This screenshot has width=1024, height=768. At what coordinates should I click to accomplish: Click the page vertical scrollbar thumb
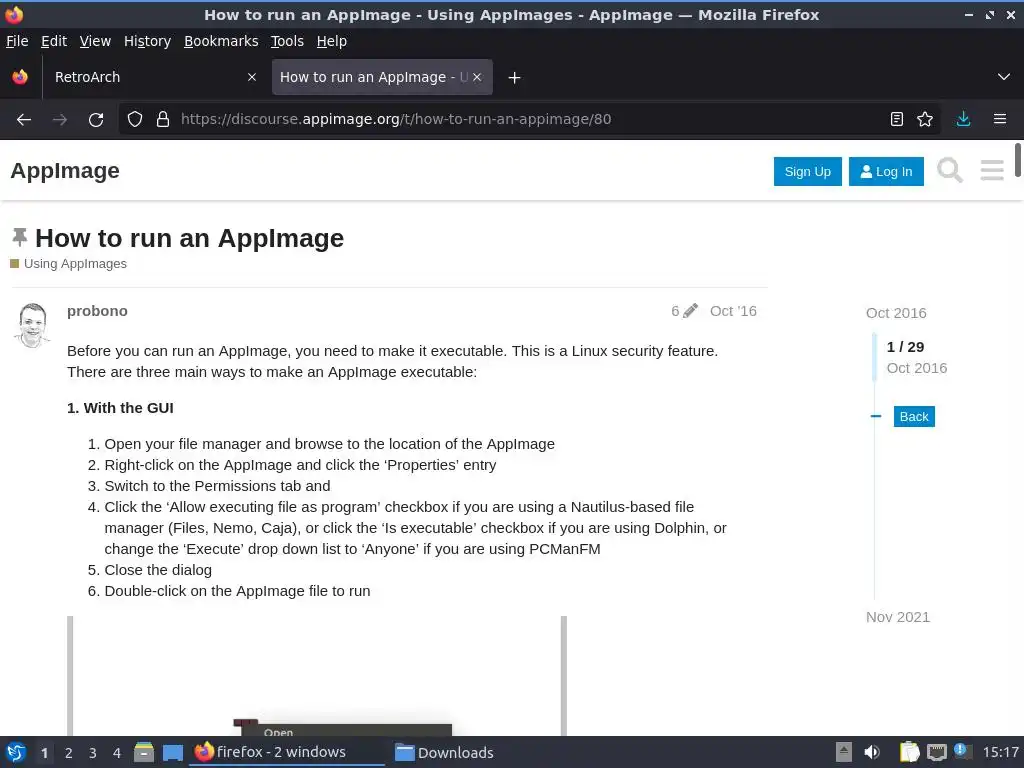tap(1017, 159)
